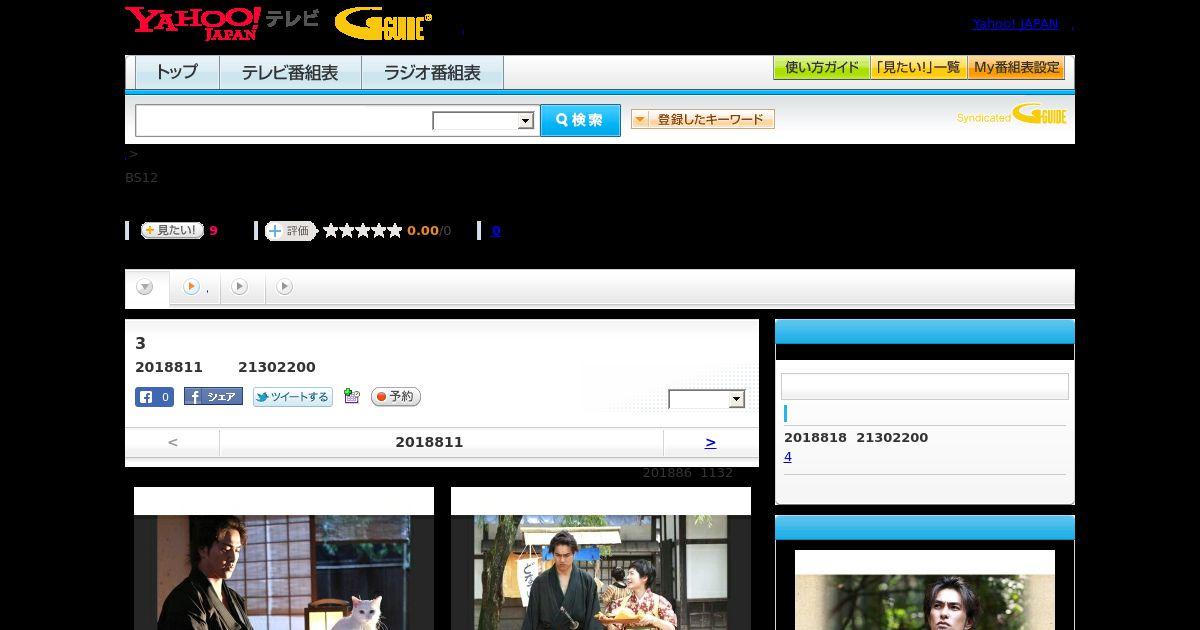Click the sidebar 2018818 21302200 schedule text
Image resolution: width=1200 pixels, height=630 pixels.
click(856, 438)
